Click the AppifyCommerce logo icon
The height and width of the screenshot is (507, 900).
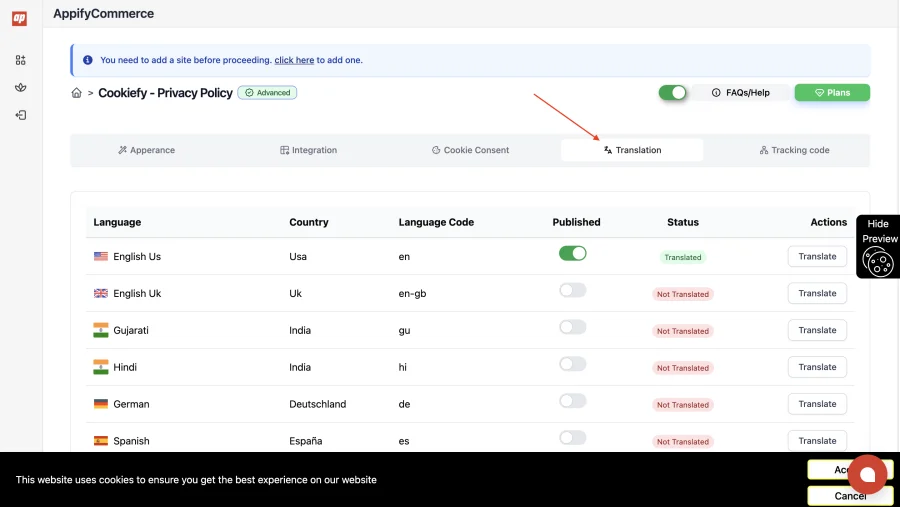coord(20,18)
